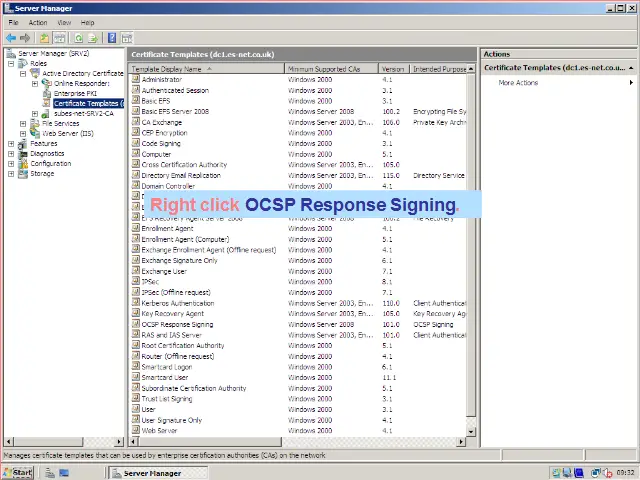
Task: Click the quick launch desktop icon in taskbar
Action: [64, 473]
